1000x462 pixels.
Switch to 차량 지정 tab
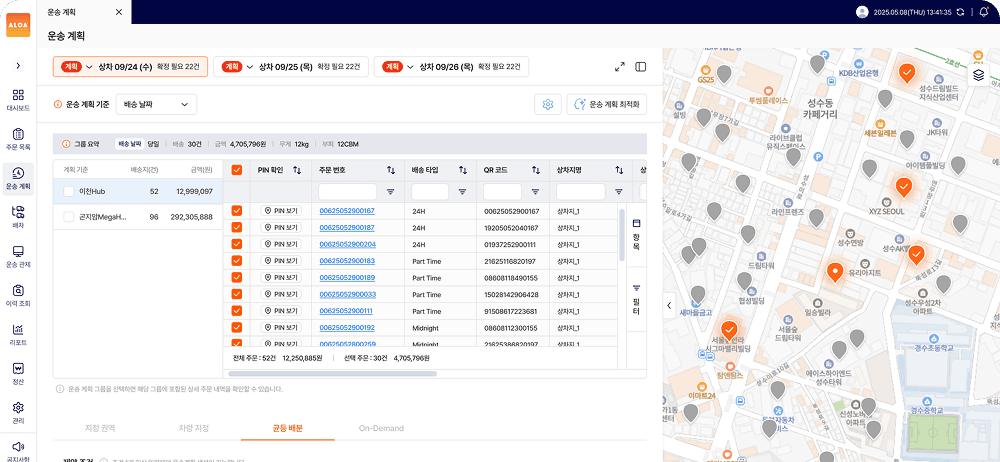click(193, 428)
